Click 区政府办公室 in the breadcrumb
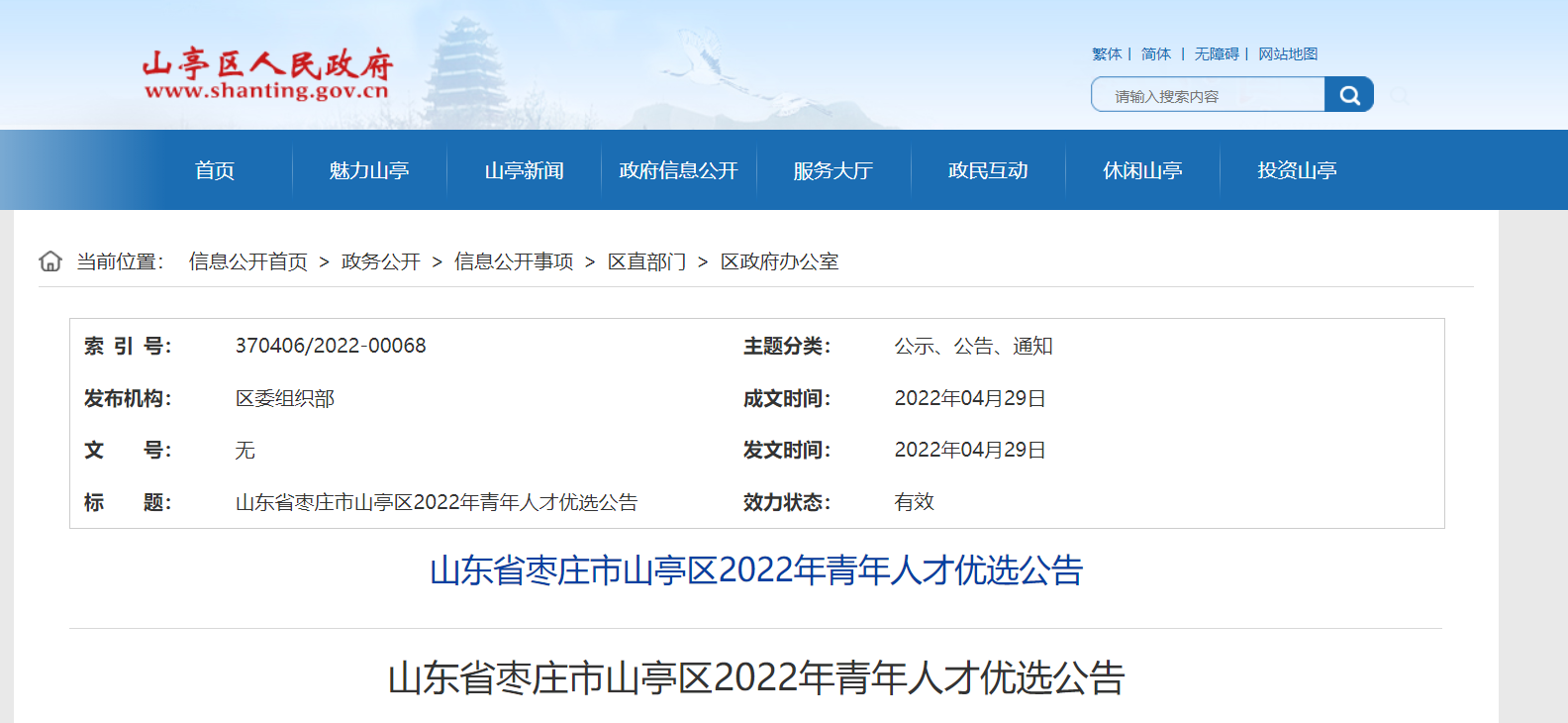Viewport: 1568px width, 723px height. 779,261
